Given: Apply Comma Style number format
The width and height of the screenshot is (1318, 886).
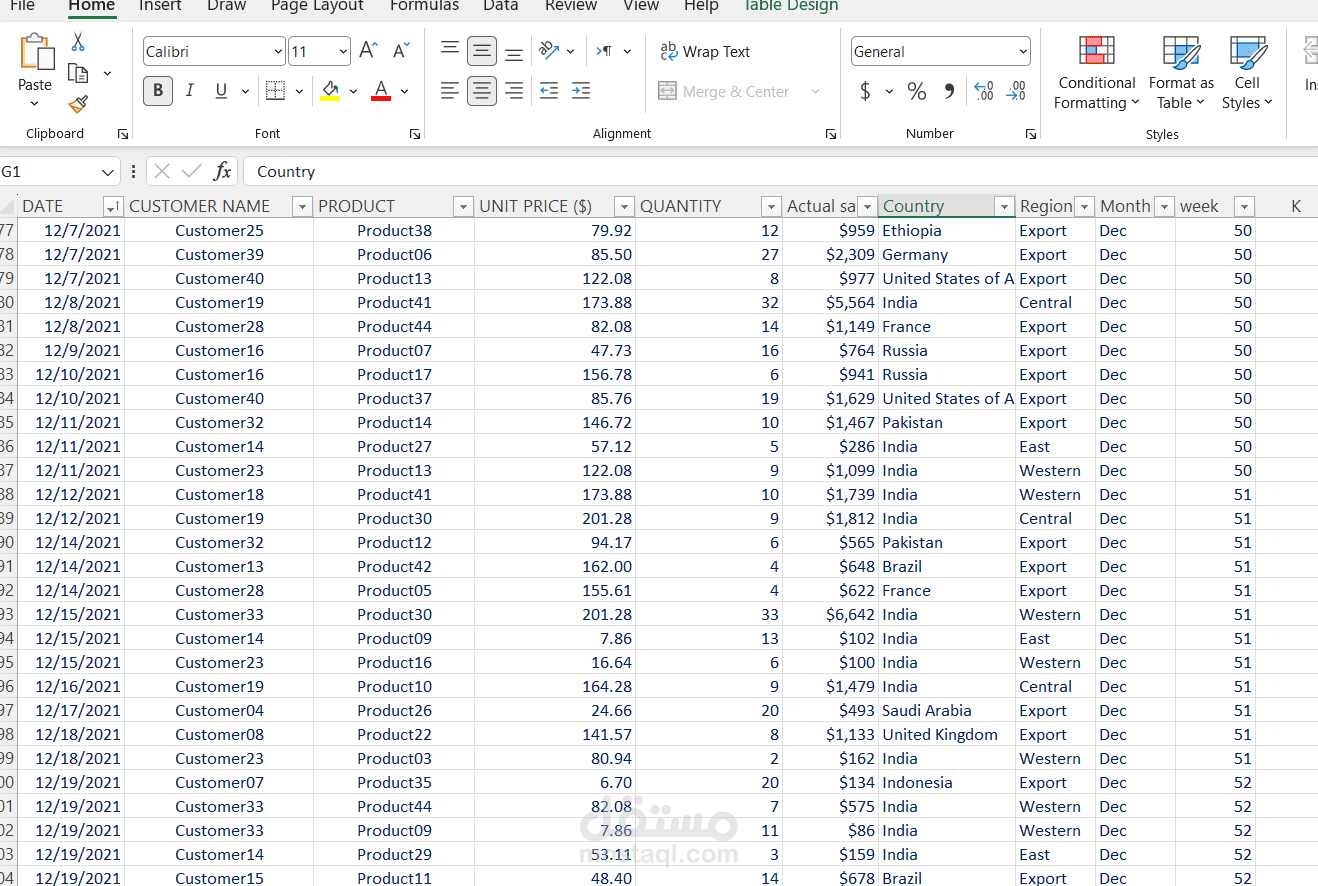Looking at the screenshot, I should pyautogui.click(x=949, y=91).
